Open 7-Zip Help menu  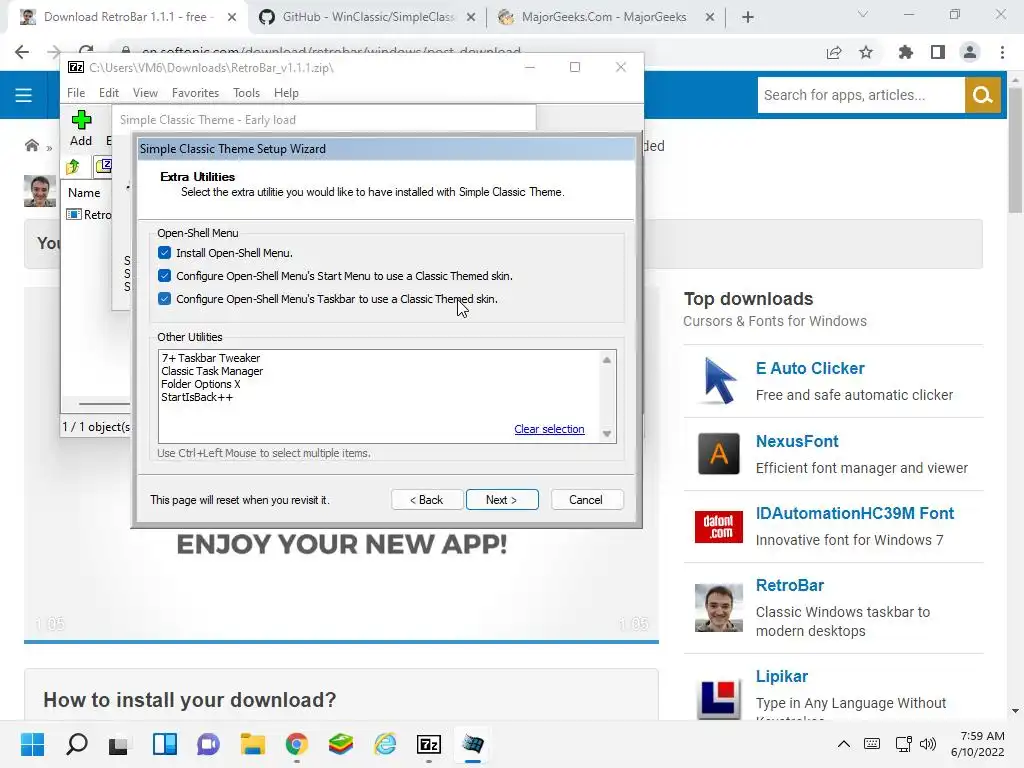coord(286,93)
